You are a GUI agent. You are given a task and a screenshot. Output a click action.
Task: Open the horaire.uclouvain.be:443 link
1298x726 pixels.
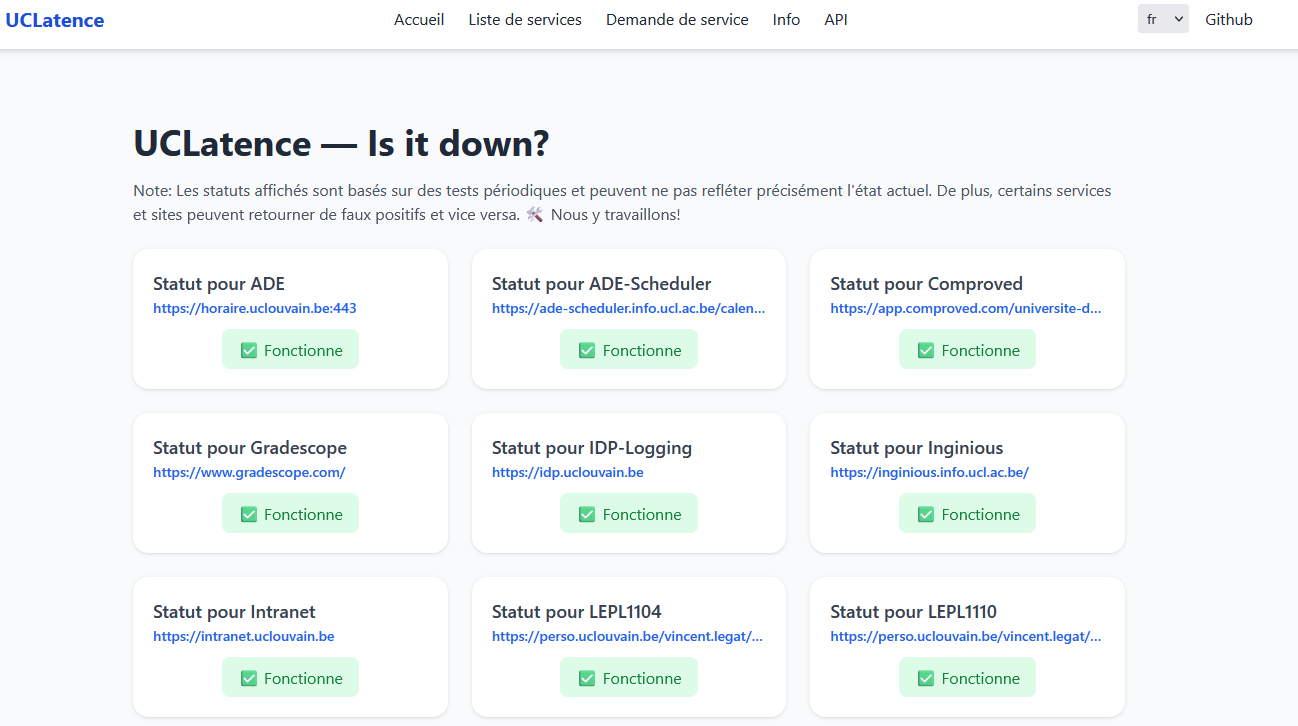[x=255, y=308]
